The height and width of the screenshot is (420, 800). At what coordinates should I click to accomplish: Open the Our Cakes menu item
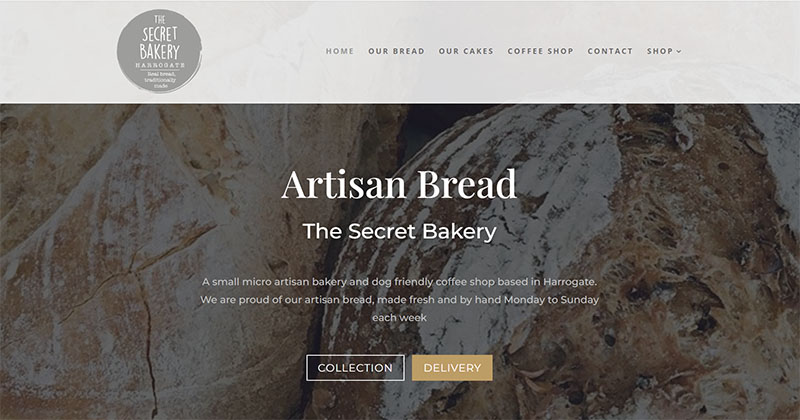466,51
